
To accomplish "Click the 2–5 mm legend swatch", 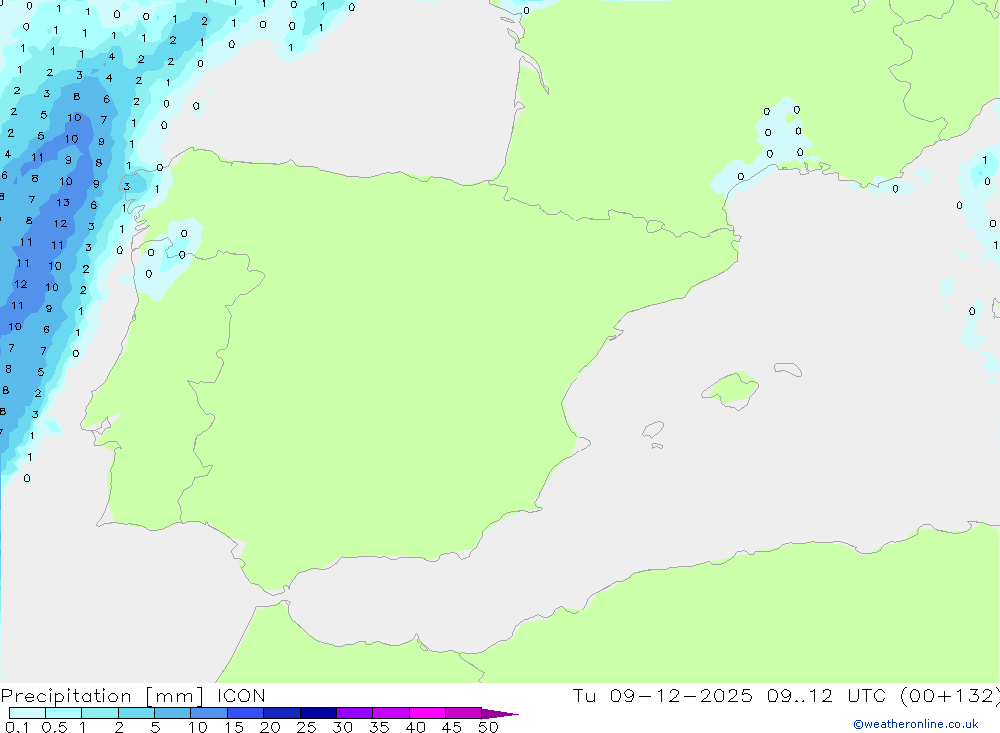I will point(136,713).
